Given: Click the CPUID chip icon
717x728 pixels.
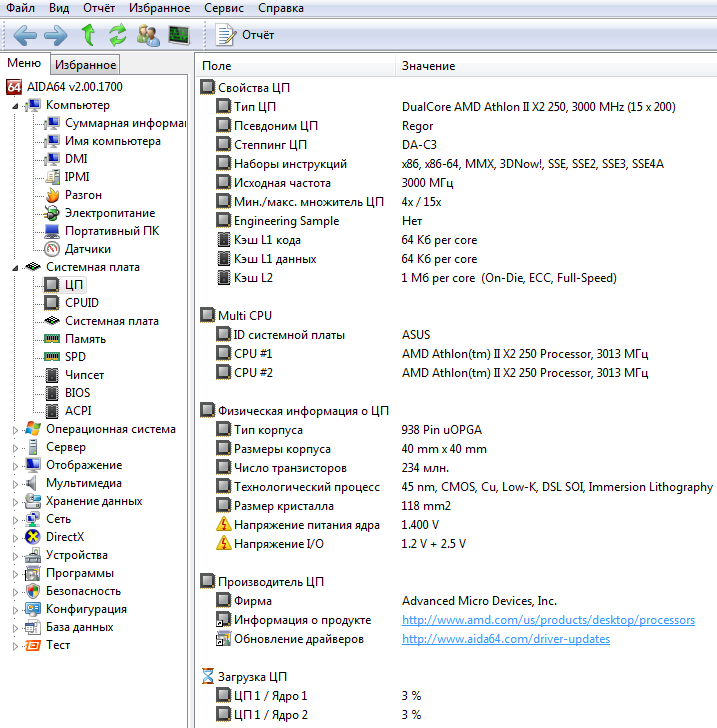Looking at the screenshot, I should (x=52, y=303).
